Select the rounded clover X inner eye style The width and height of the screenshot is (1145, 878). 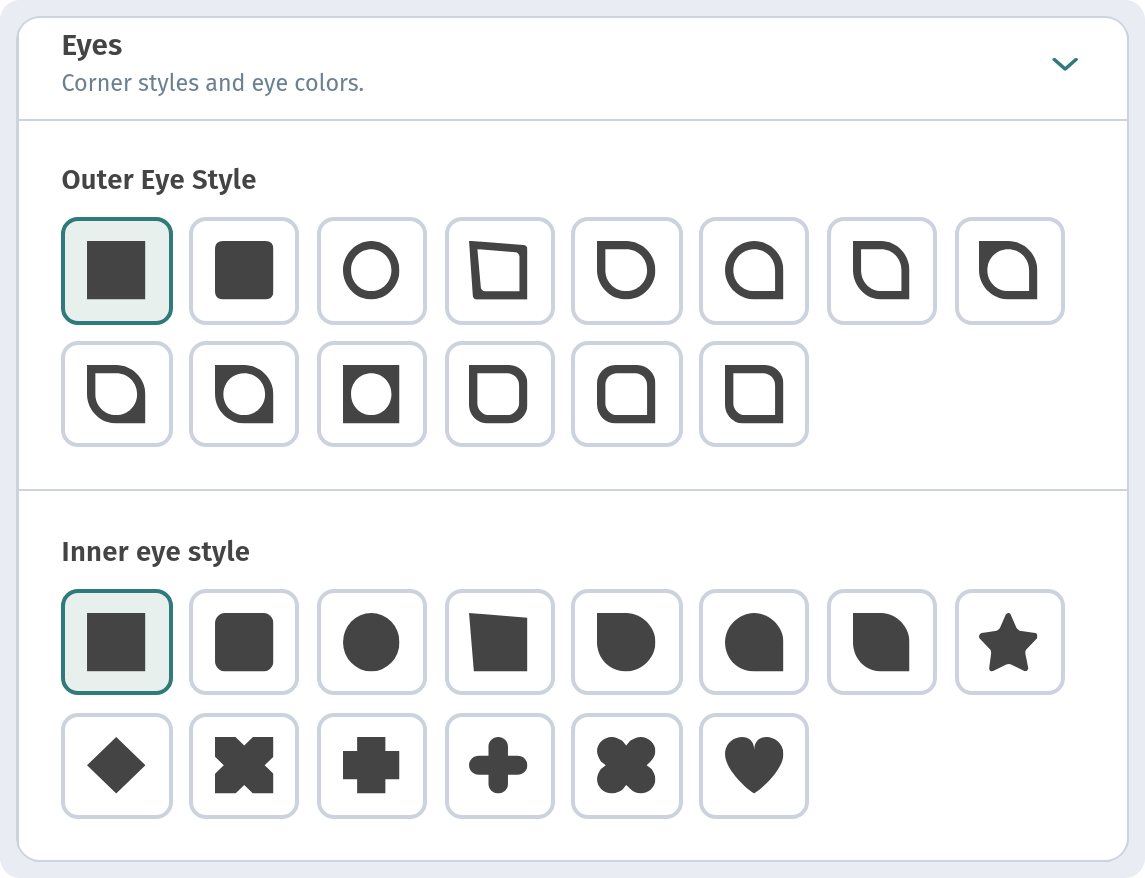(627, 766)
